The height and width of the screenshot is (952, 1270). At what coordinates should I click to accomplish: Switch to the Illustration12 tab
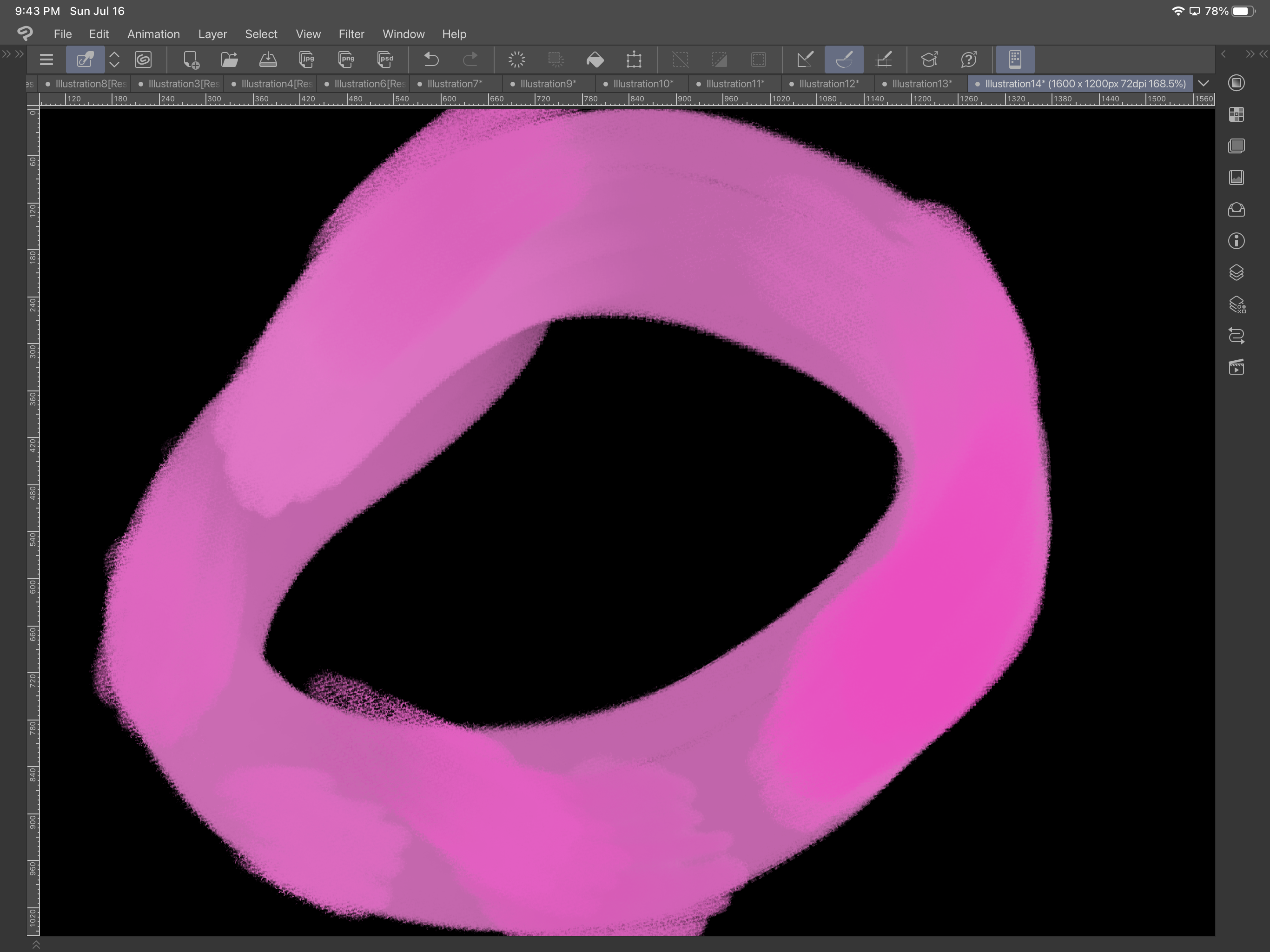click(827, 83)
